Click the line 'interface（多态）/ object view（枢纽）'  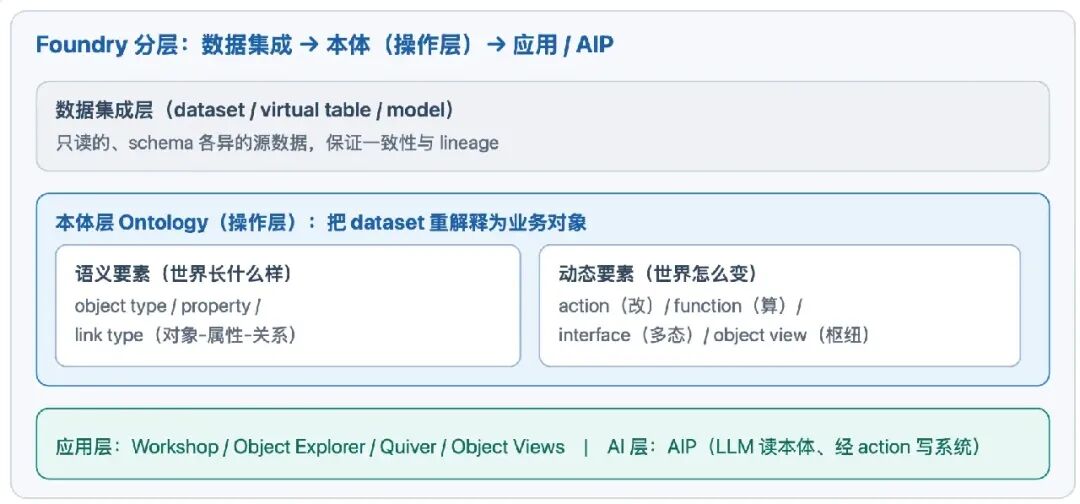(x=714, y=335)
